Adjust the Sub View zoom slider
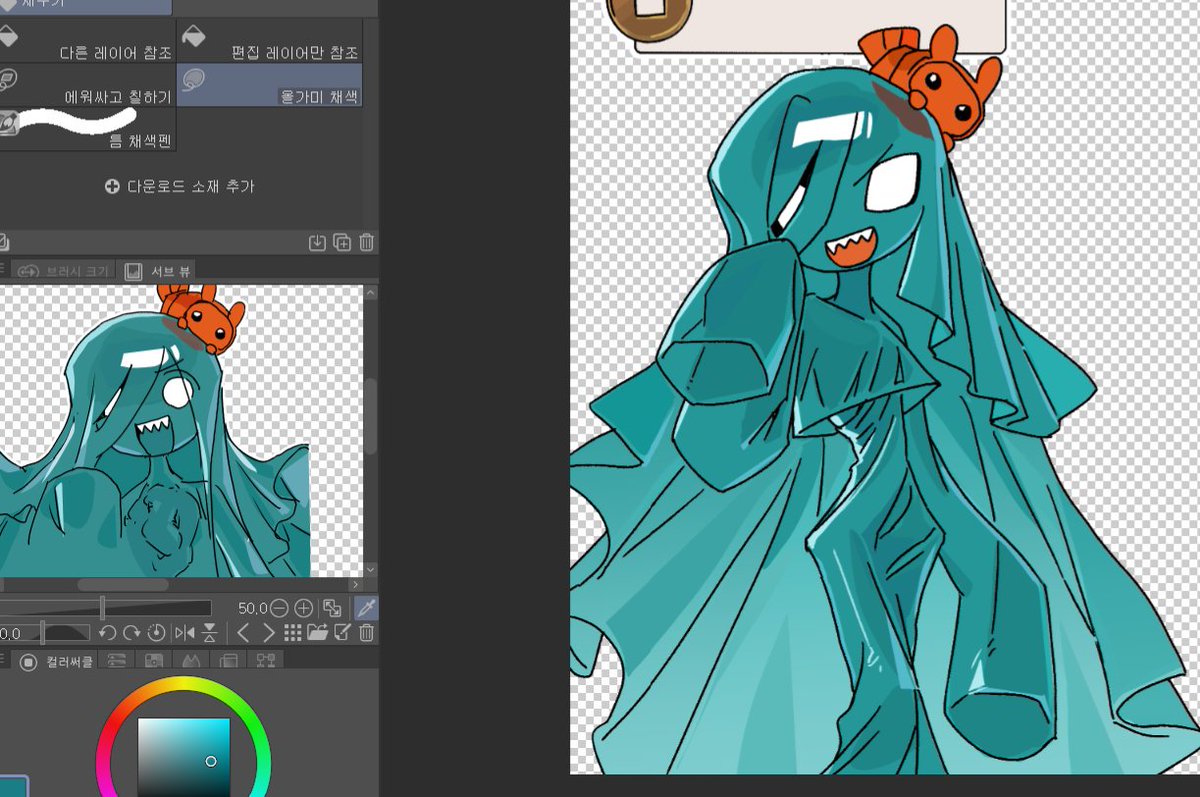 (x=105, y=608)
